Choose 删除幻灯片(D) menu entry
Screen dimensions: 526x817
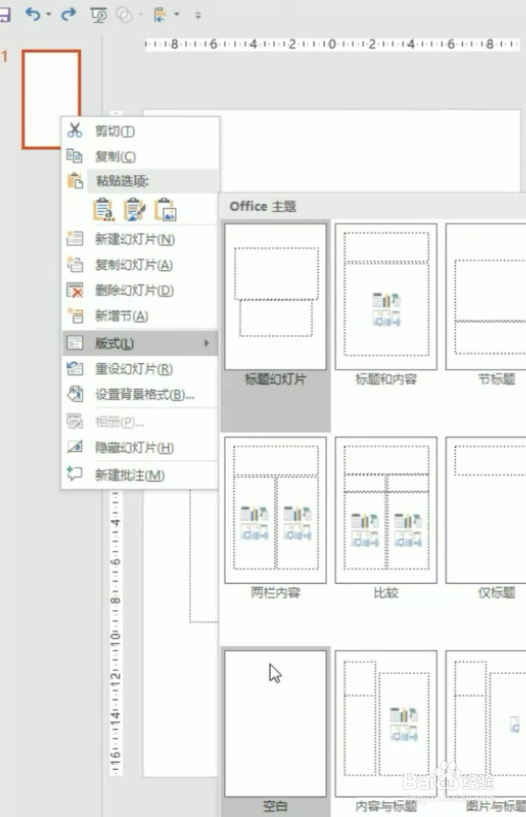tap(140, 290)
